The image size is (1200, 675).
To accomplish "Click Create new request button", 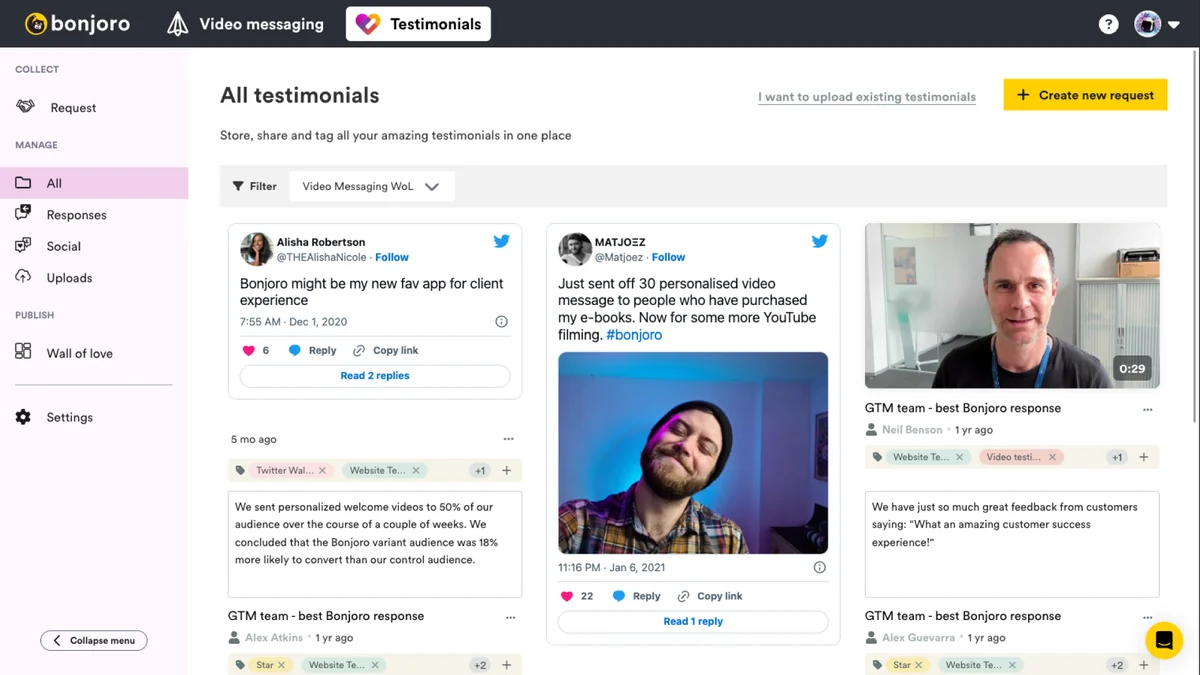I will (x=1085, y=95).
